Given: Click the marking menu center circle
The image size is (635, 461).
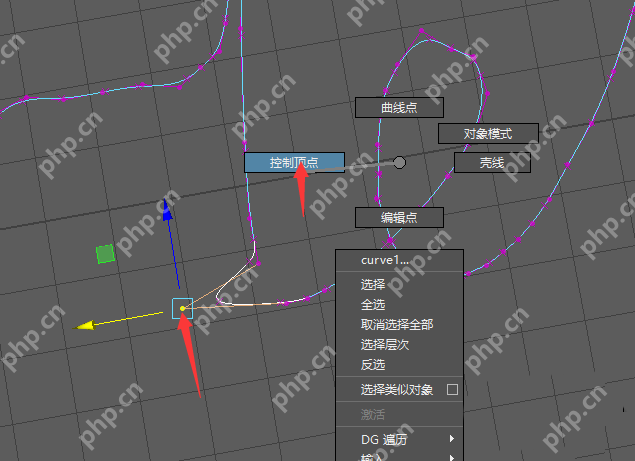Looking at the screenshot, I should [x=399, y=162].
